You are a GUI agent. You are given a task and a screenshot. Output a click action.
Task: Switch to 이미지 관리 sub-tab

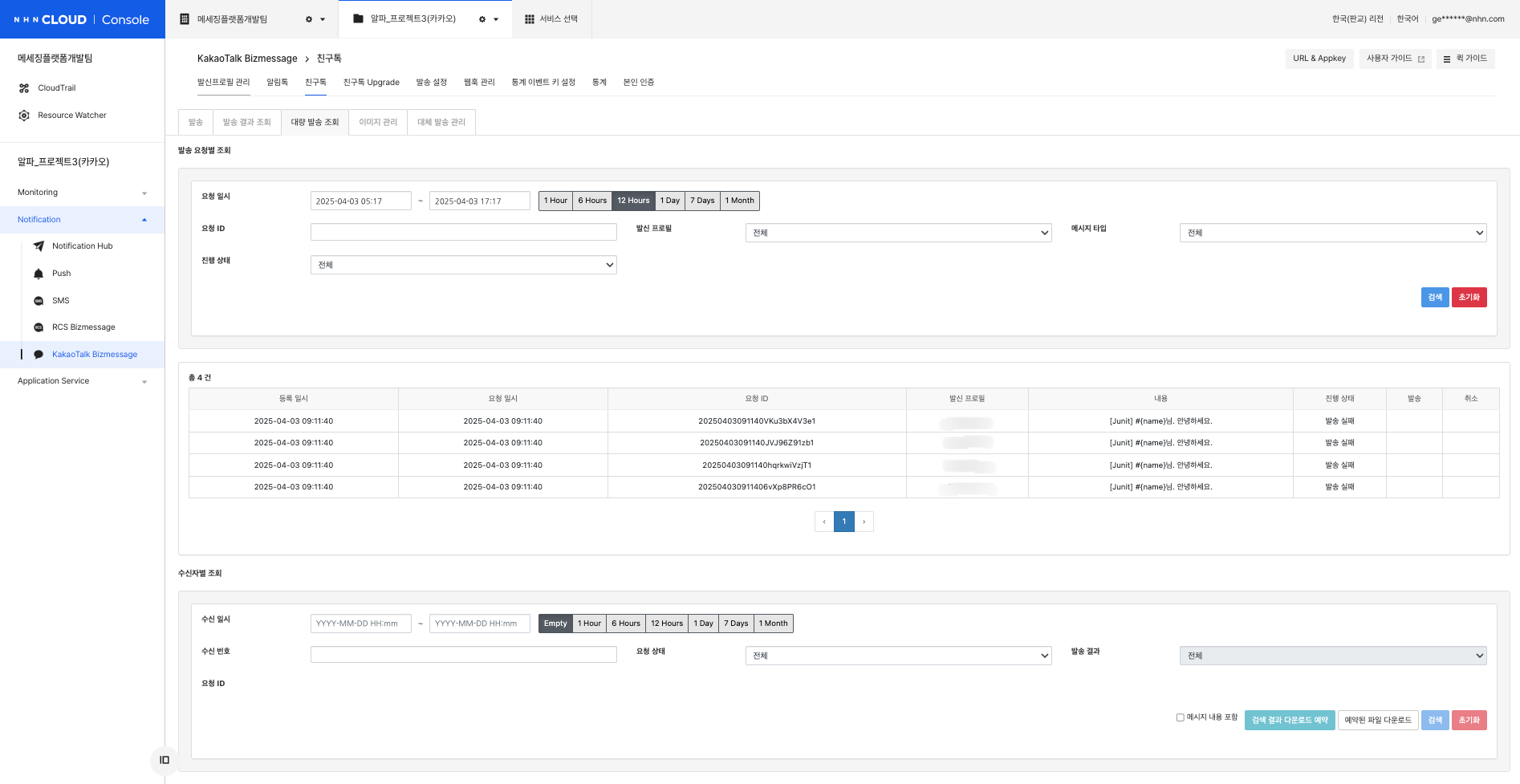coord(378,122)
